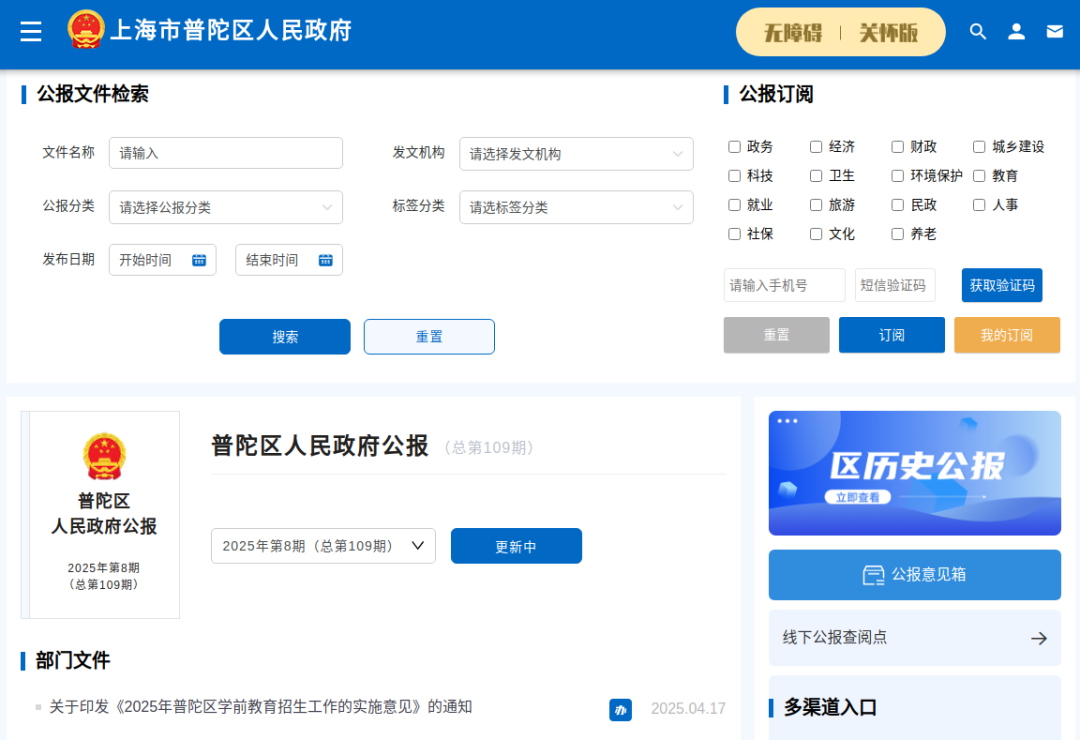The width and height of the screenshot is (1080, 740).
Task: Select the 养老 category checkbox
Action: [897, 233]
